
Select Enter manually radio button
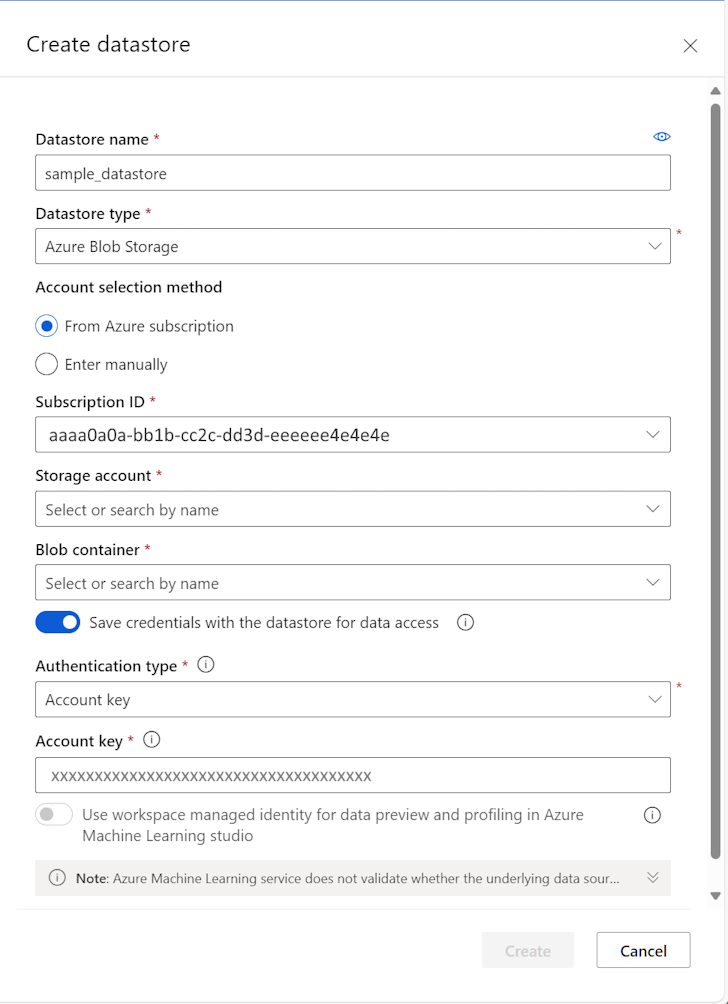46,364
